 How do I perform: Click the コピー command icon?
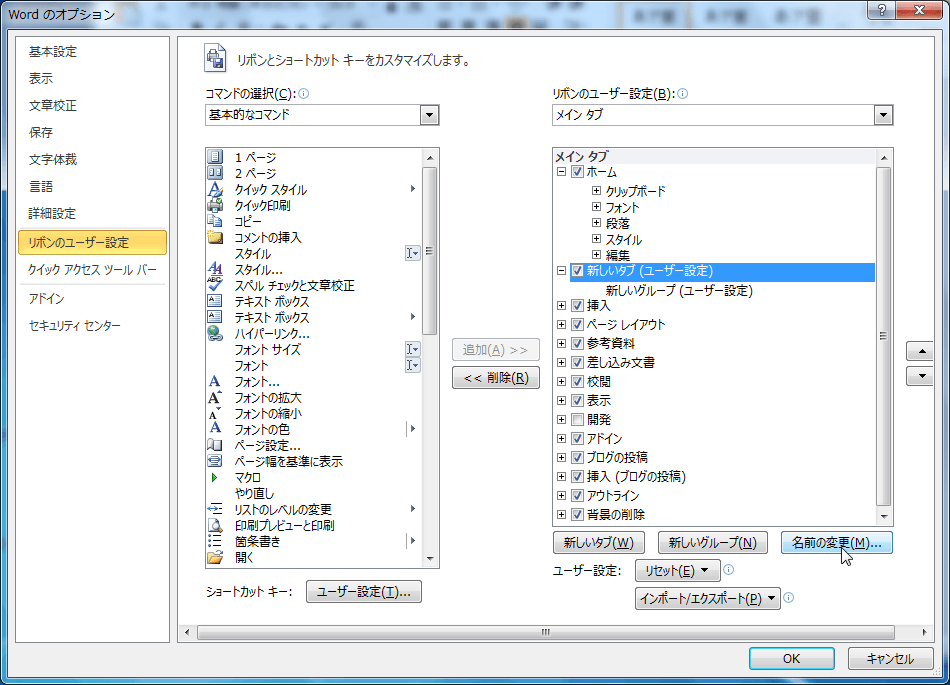215,221
